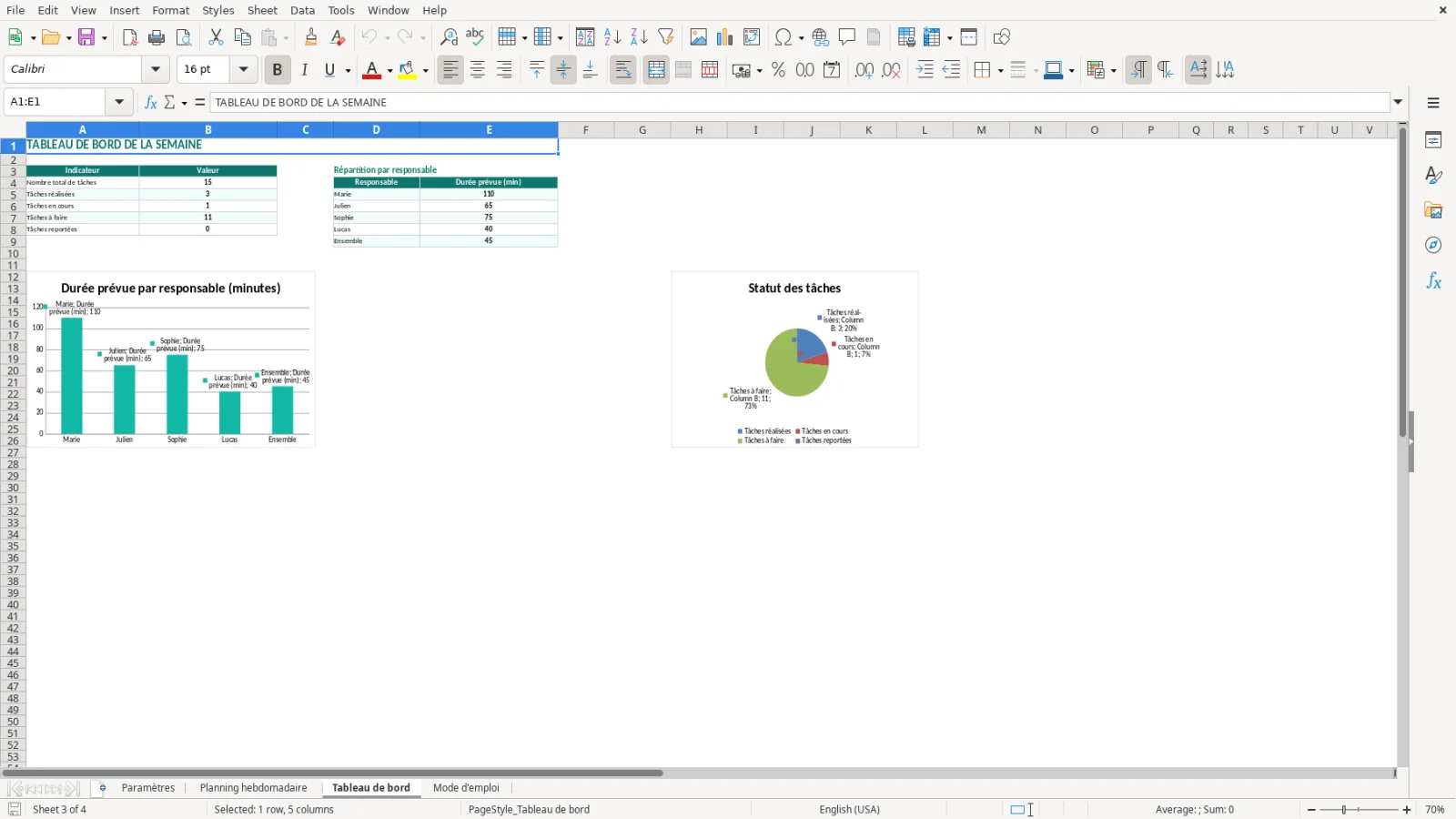Sort ascending icon

click(x=612, y=37)
